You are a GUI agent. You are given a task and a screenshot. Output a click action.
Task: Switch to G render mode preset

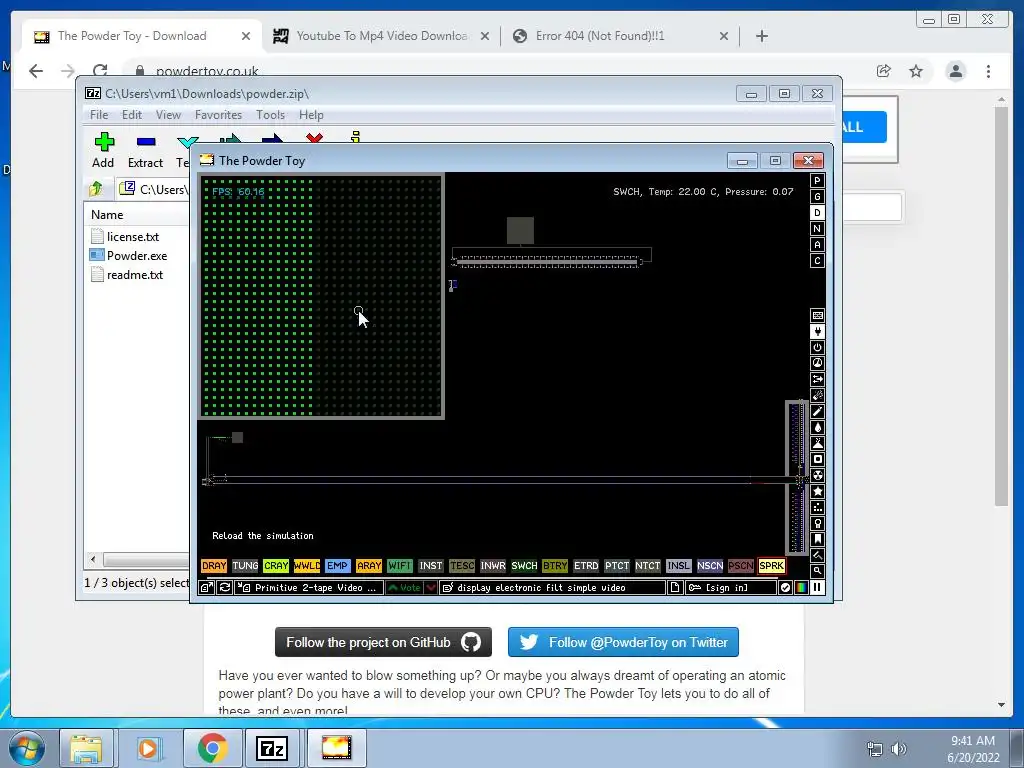pyautogui.click(x=817, y=197)
